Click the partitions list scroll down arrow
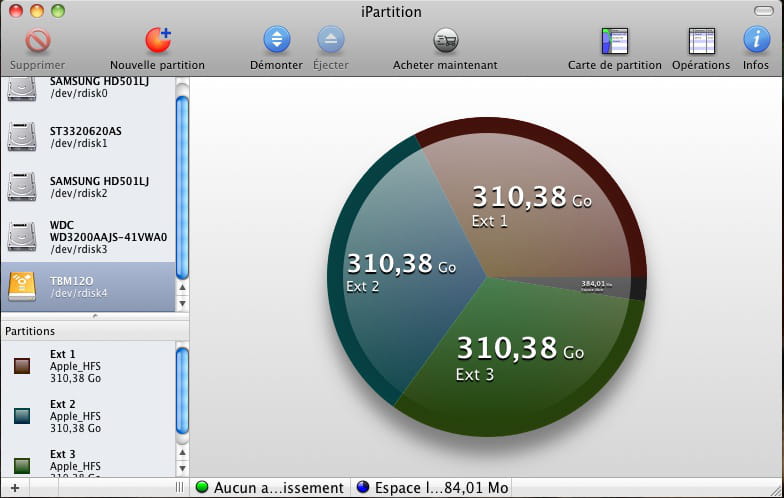Screen dimensions: 784x498 pos(182,468)
